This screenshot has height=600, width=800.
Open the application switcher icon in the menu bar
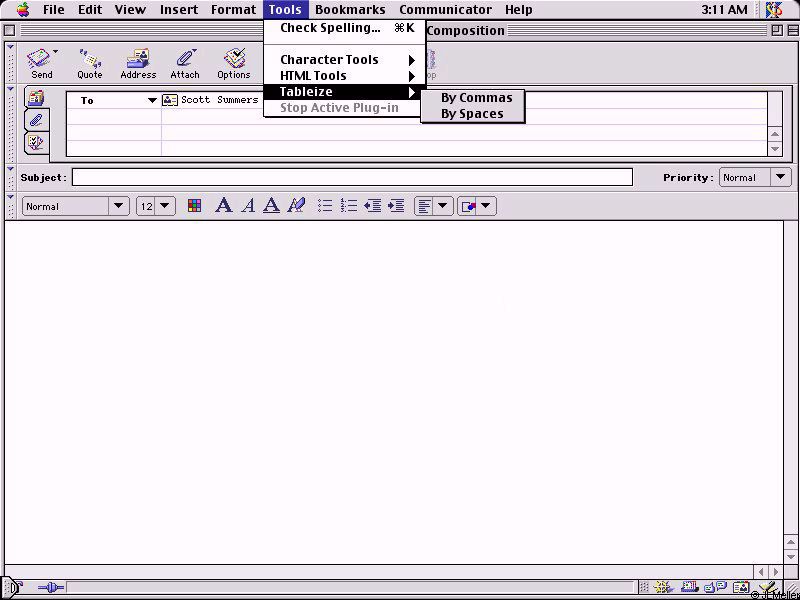774,9
